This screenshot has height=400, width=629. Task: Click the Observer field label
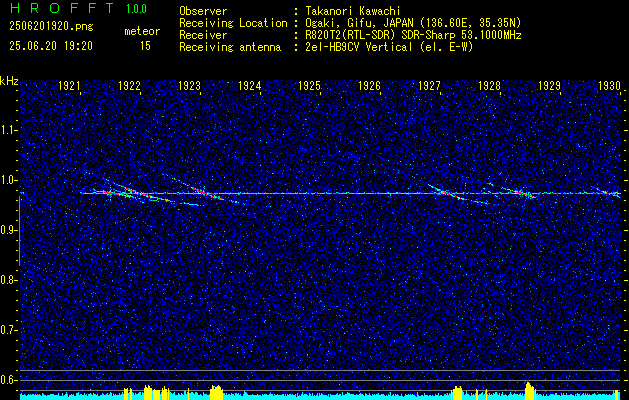coord(203,11)
